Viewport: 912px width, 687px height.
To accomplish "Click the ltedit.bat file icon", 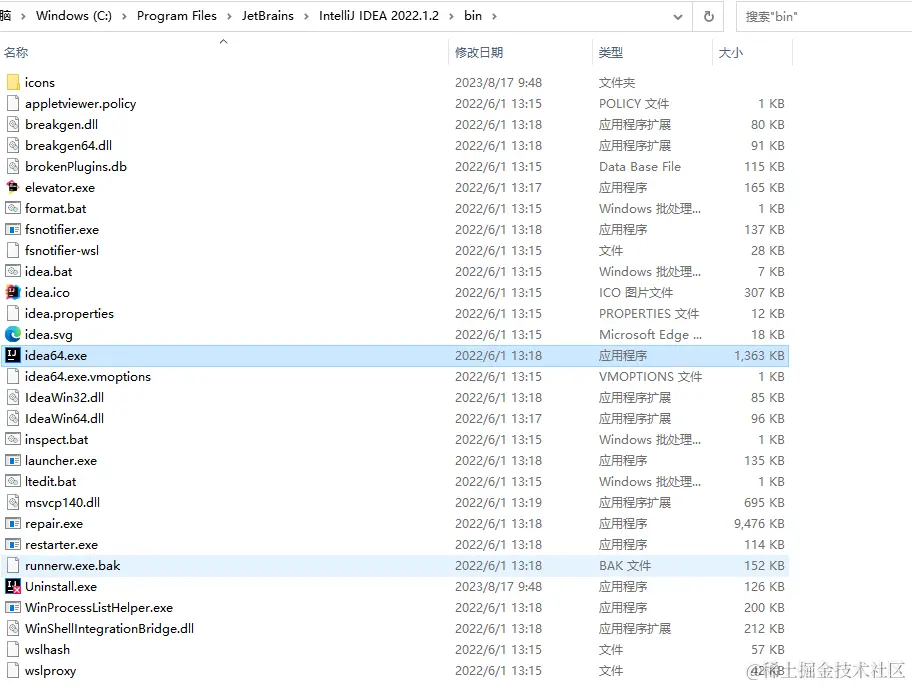I will [x=13, y=481].
